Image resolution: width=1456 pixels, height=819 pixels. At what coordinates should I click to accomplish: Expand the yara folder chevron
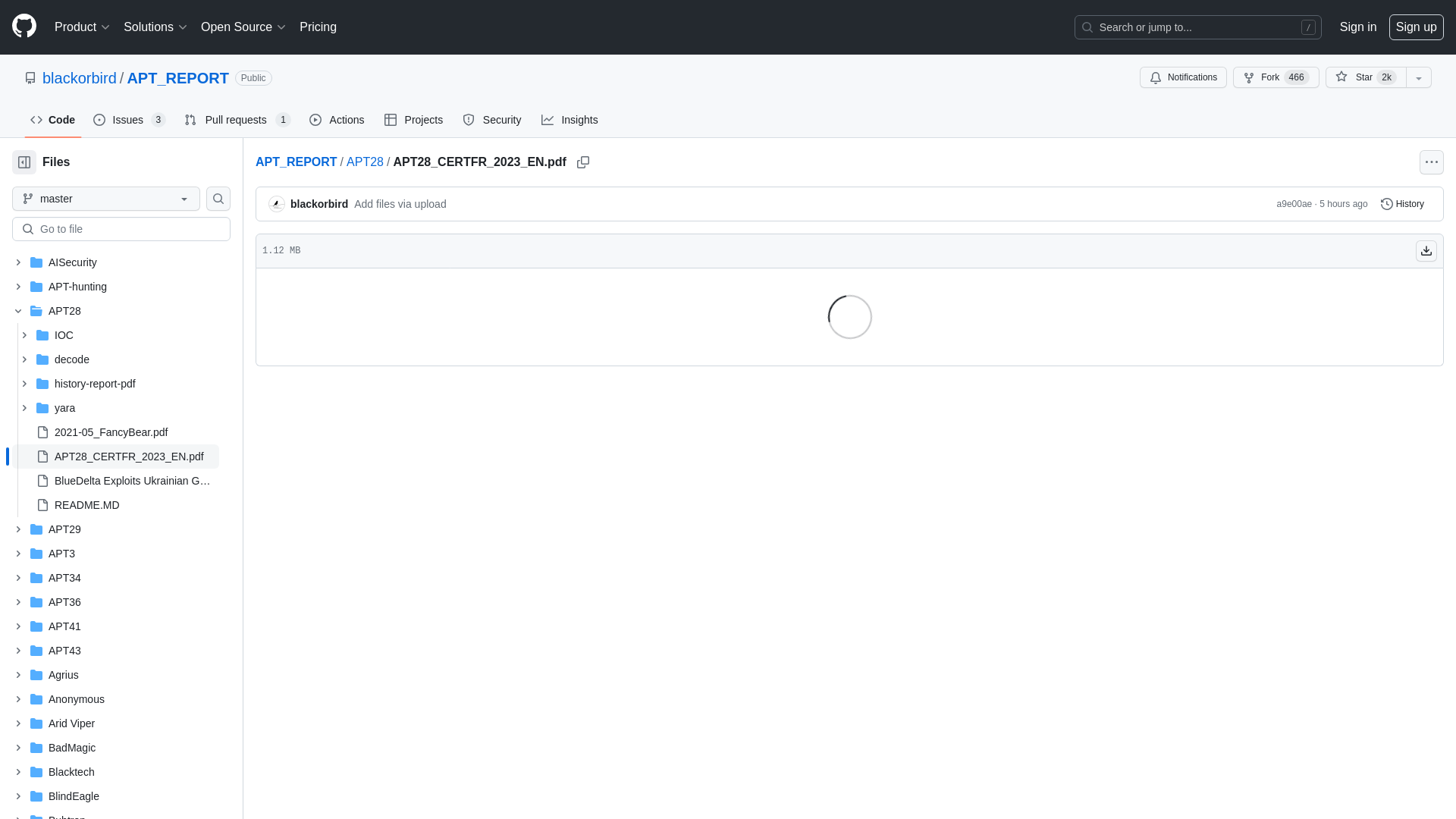pos(24,408)
